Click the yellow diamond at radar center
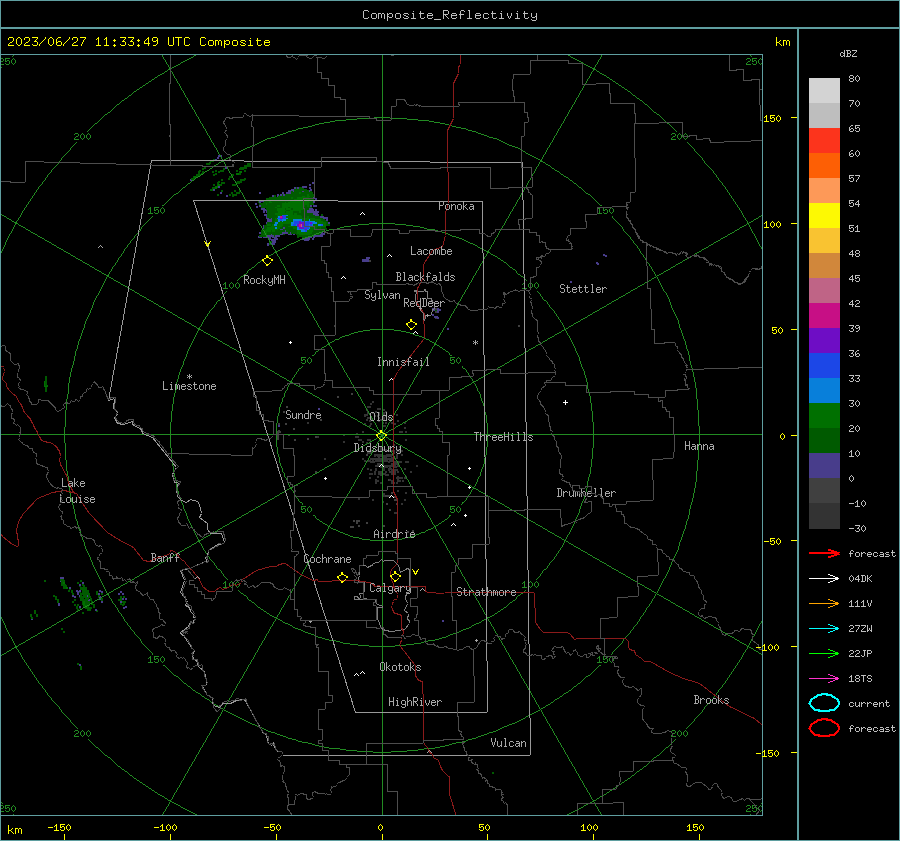900x841 pixels. coord(381,435)
